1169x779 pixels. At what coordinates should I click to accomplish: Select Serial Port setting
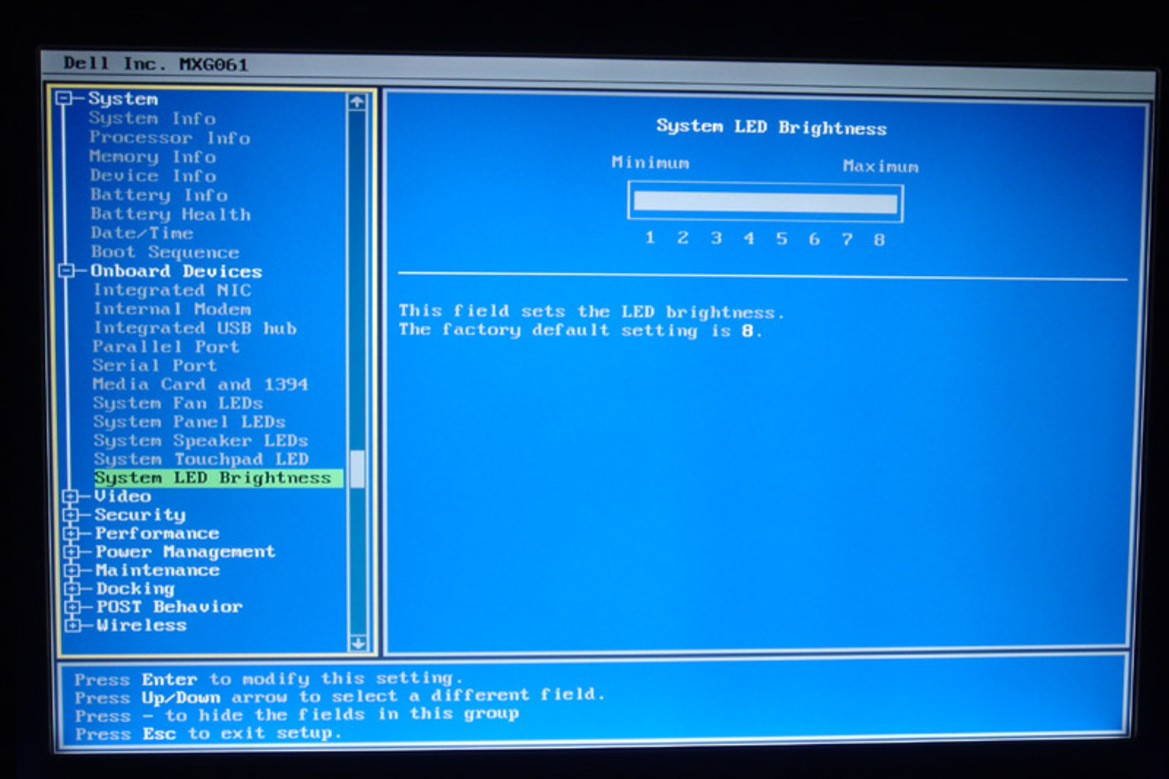point(154,365)
